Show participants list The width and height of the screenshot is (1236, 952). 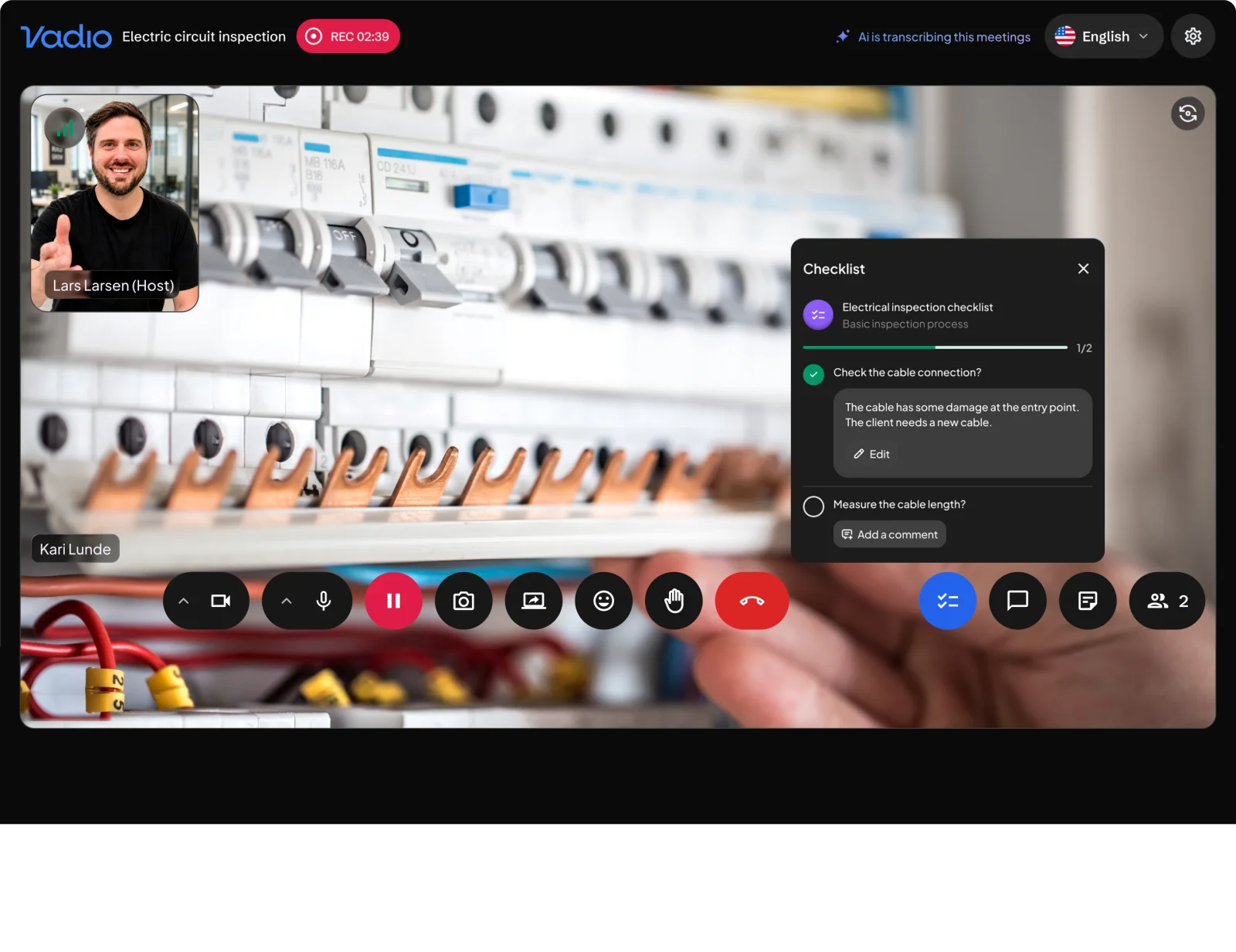pyautogui.click(x=1166, y=601)
